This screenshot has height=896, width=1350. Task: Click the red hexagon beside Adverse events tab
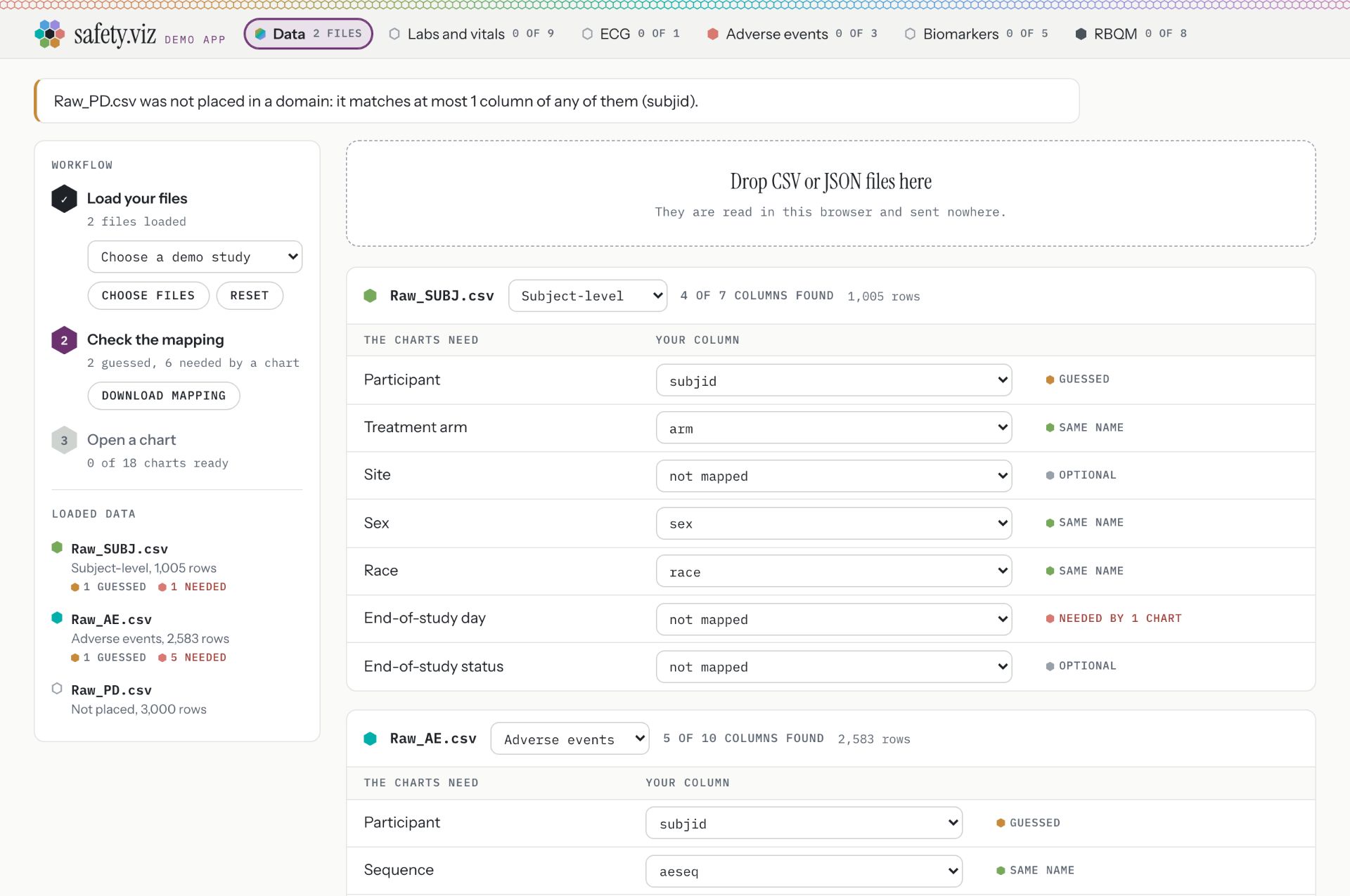tap(712, 34)
